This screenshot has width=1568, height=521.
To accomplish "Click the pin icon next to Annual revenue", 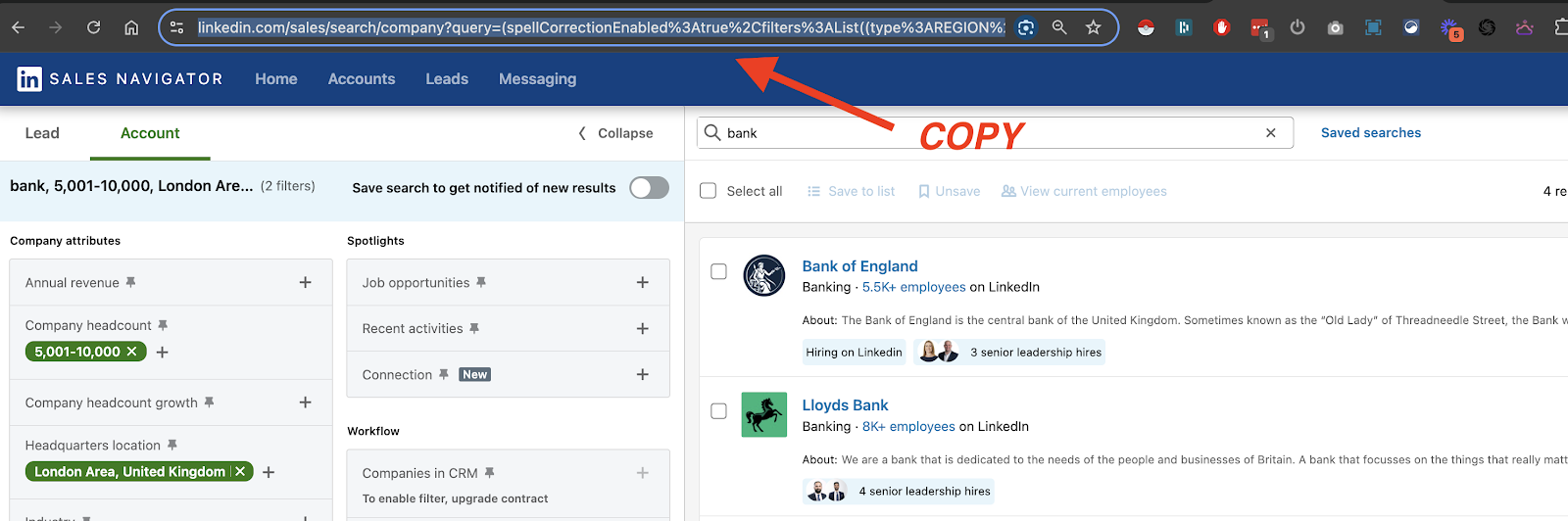I will pos(130,282).
